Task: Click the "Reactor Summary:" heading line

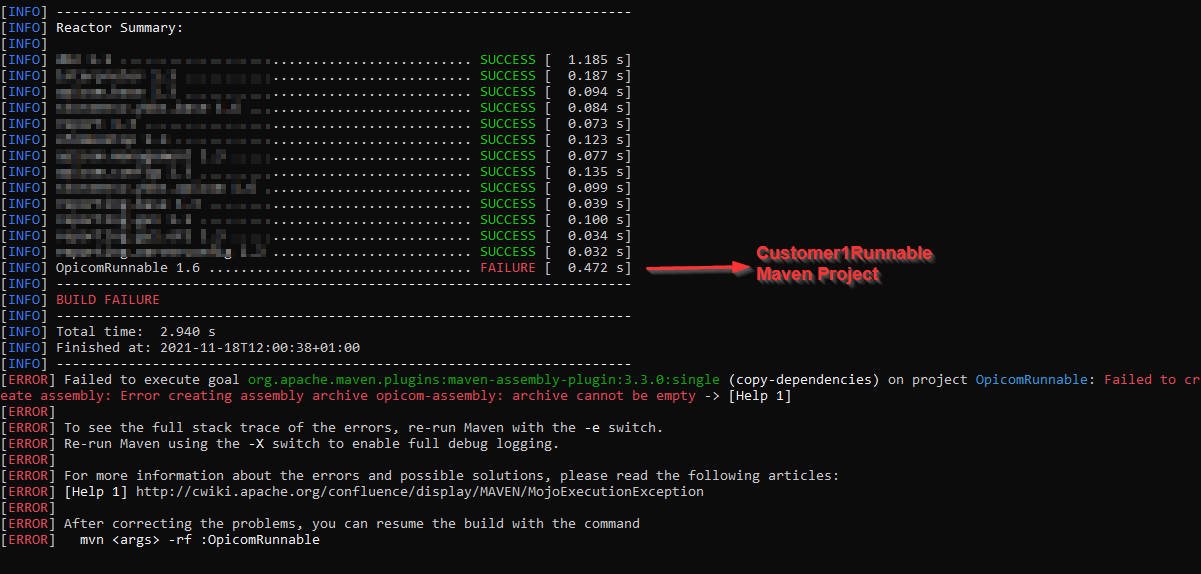Action: (x=120, y=28)
